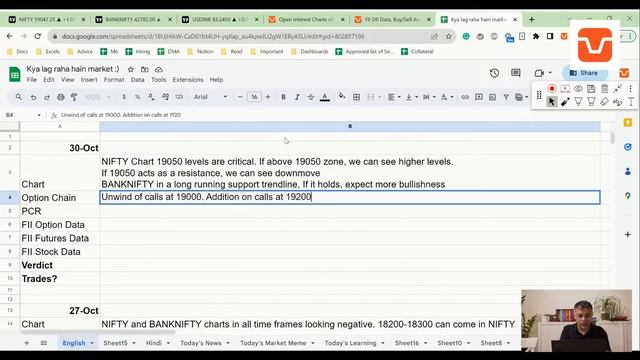Check the cloud save status icon
This screenshot has height=360, width=640.
tap(159, 69)
